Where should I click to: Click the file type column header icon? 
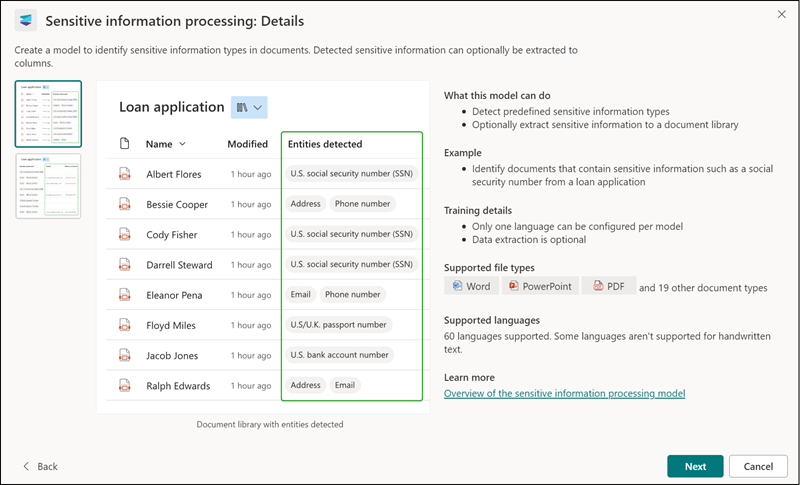click(124, 143)
